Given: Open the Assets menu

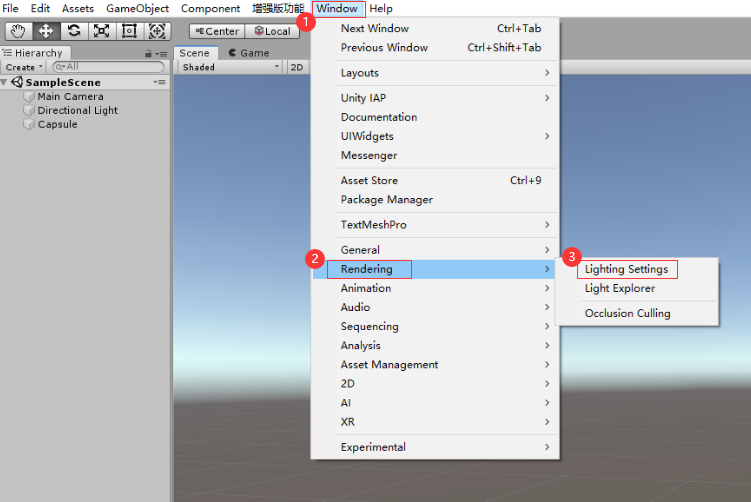Looking at the screenshot, I should (x=78, y=9).
